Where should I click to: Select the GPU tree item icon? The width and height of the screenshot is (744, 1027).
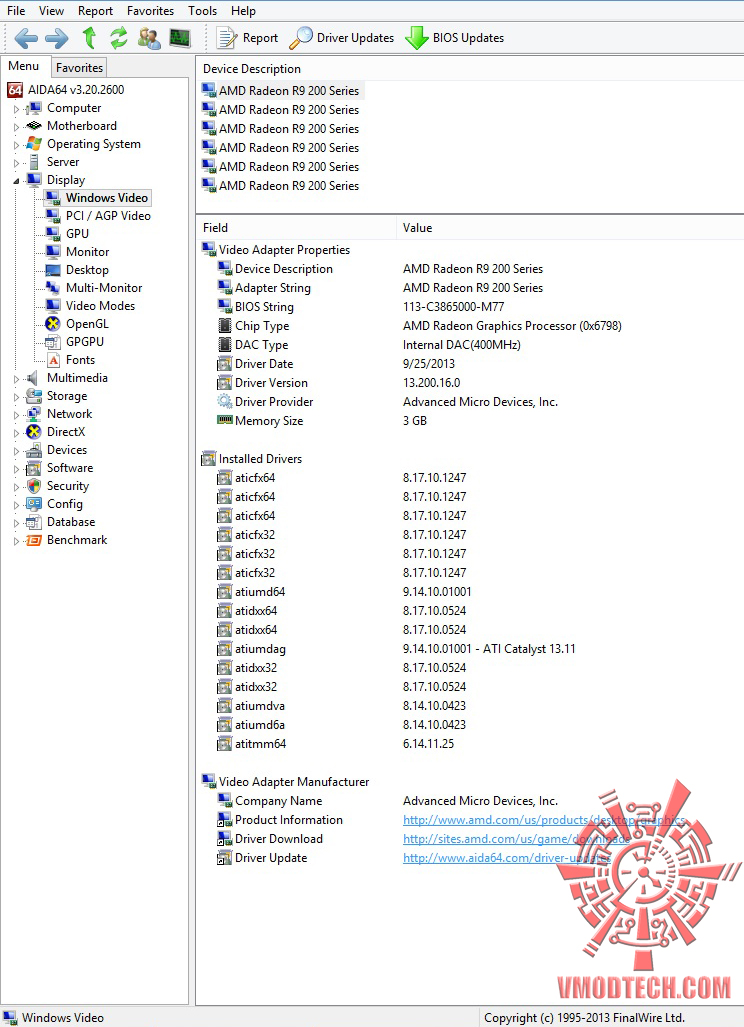pyautogui.click(x=53, y=234)
